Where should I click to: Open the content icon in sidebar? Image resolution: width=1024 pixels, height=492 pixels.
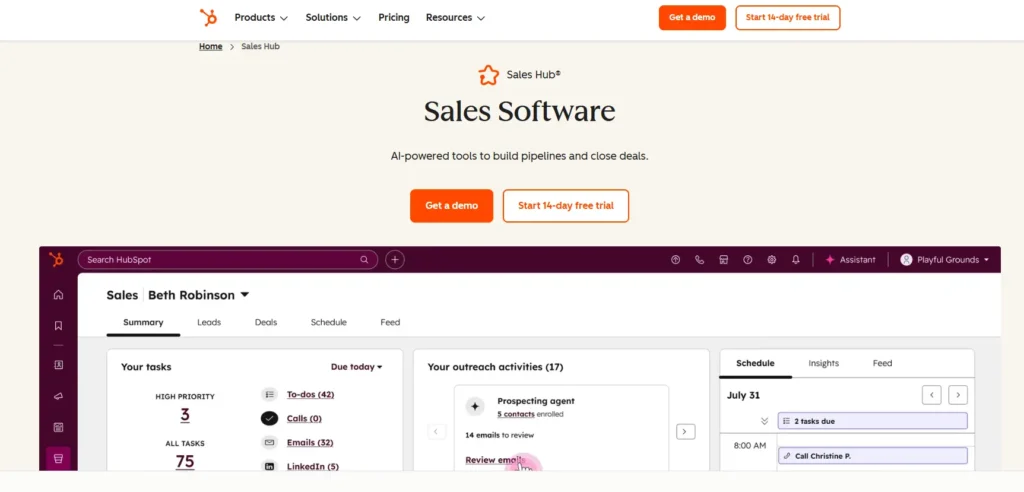tap(58, 427)
